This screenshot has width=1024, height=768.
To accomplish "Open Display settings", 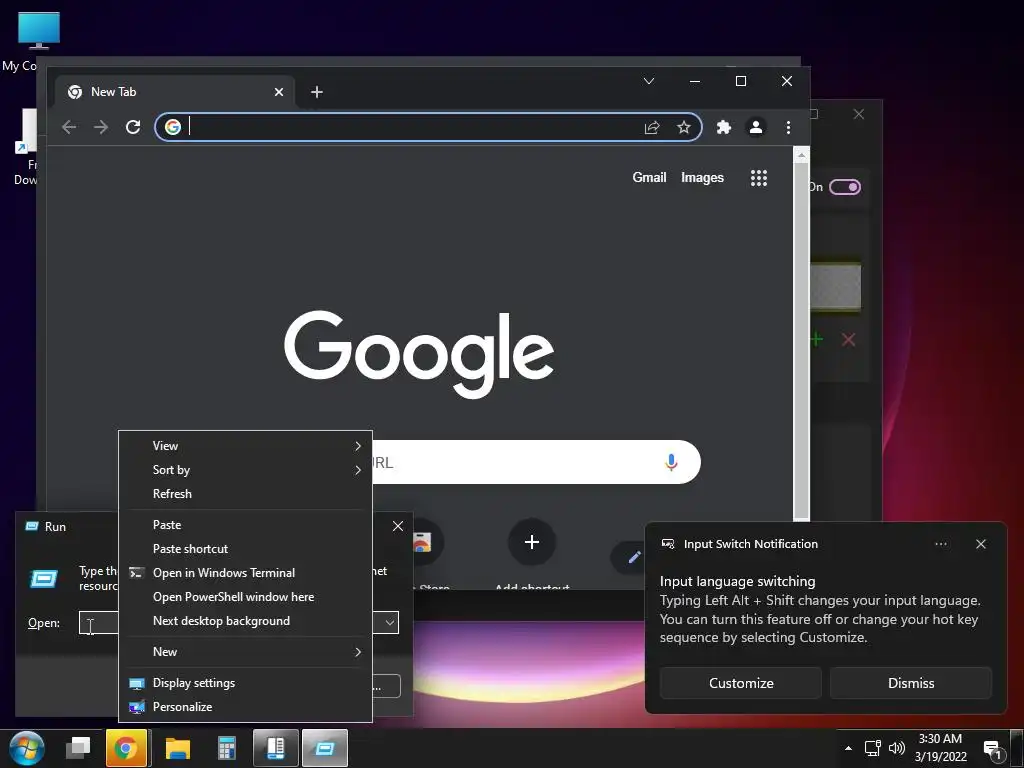I will tap(246, 682).
